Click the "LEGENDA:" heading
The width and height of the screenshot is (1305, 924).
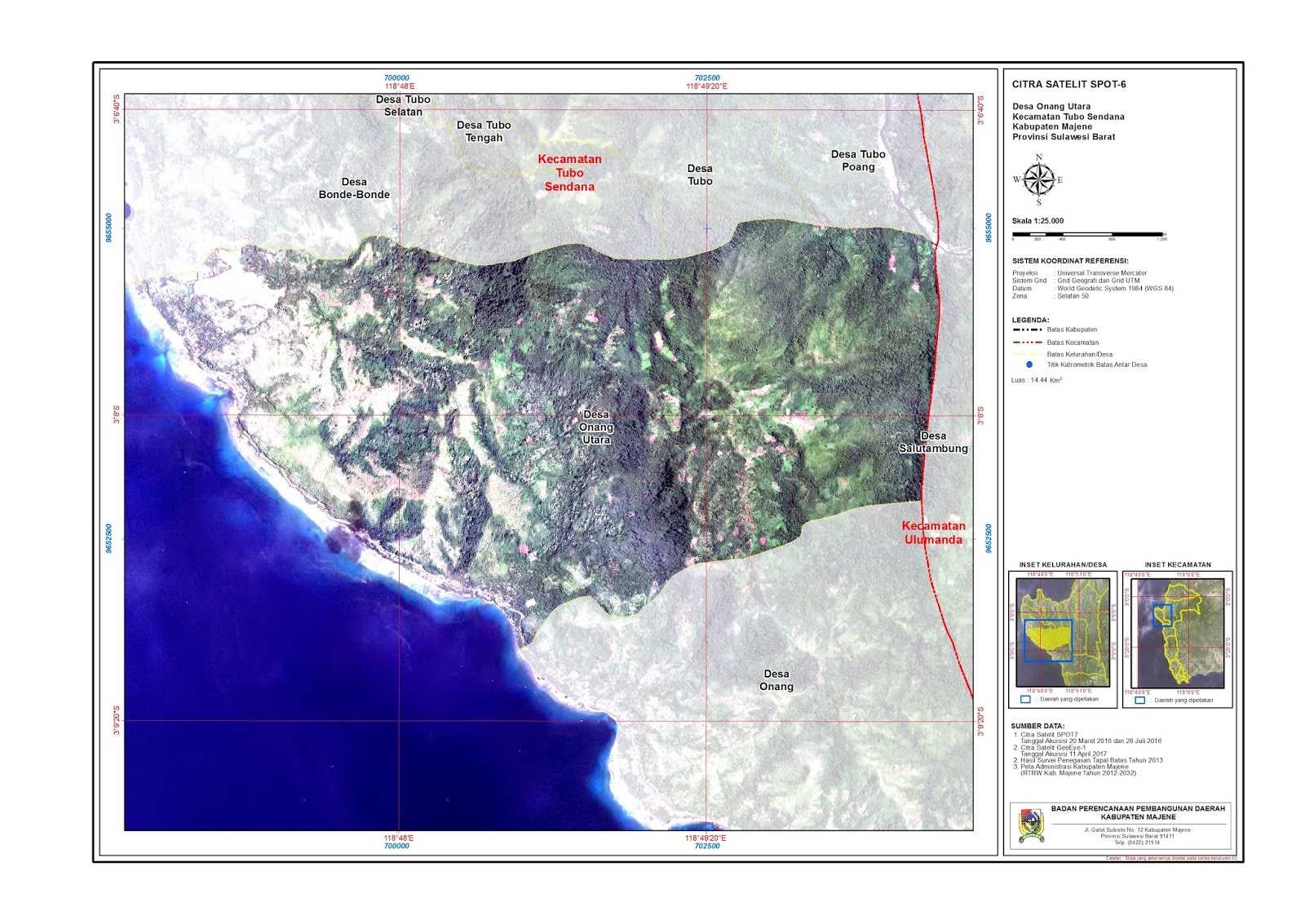tap(1031, 320)
